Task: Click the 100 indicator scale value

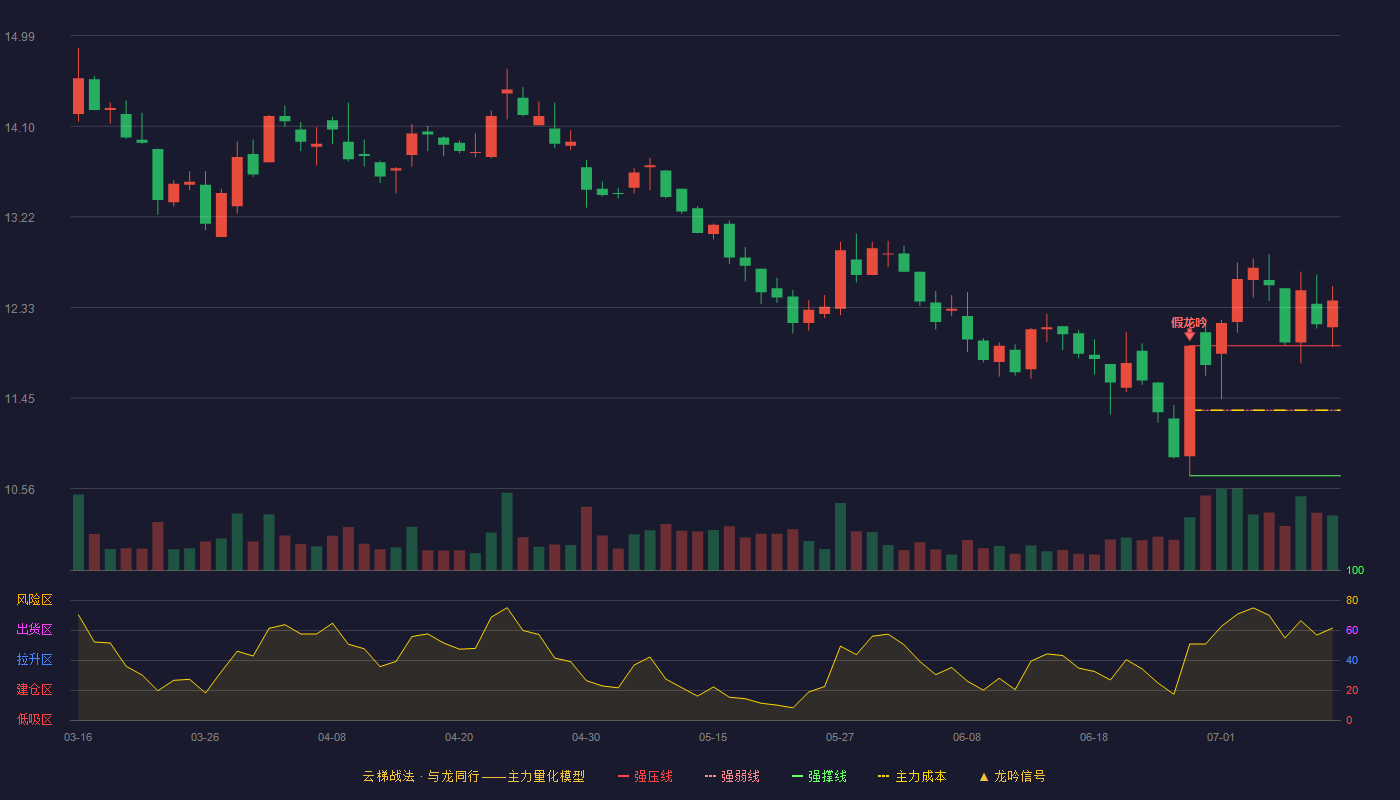Action: click(x=1355, y=571)
